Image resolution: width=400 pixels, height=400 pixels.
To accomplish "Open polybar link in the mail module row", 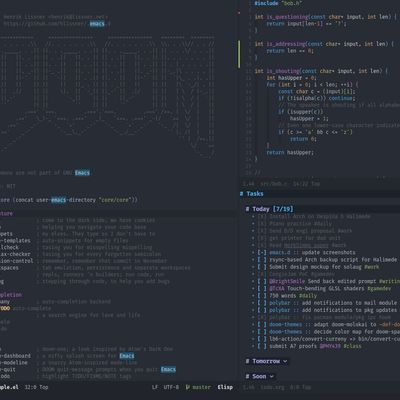I will (279, 303).
